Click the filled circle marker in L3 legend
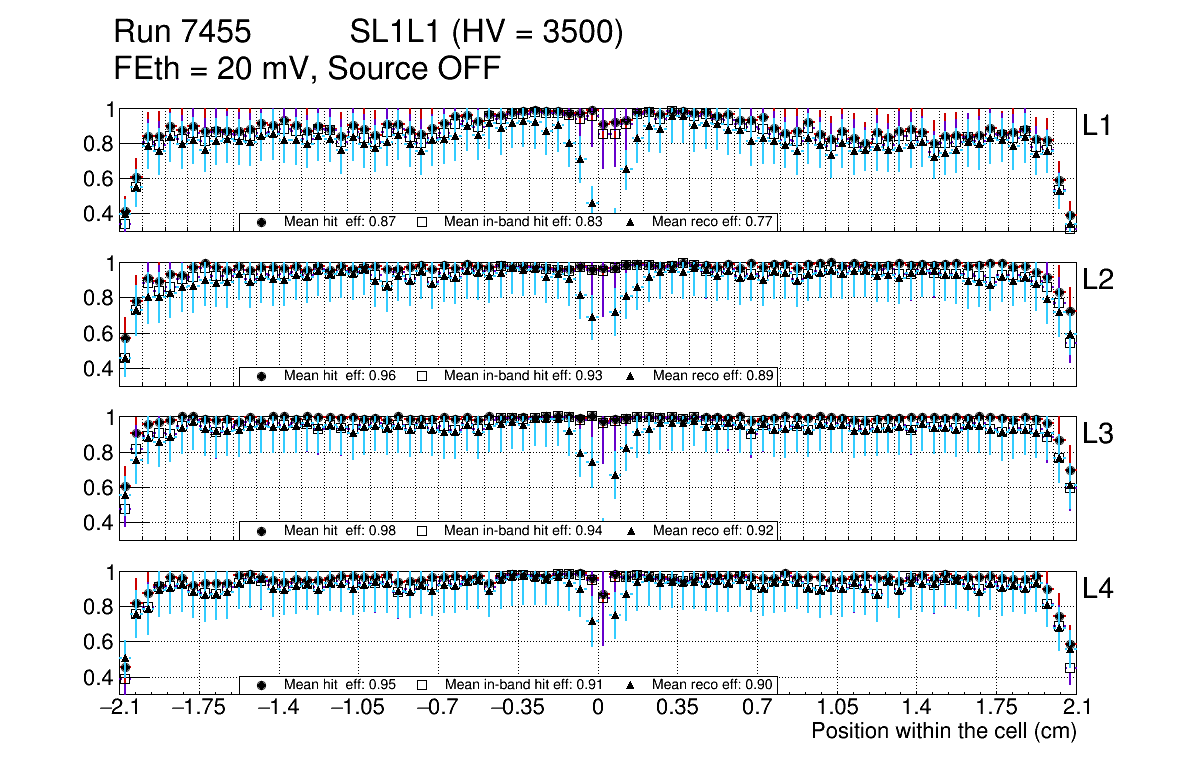Image resolution: width=1196 pixels, height=772 pixels. pos(261,531)
